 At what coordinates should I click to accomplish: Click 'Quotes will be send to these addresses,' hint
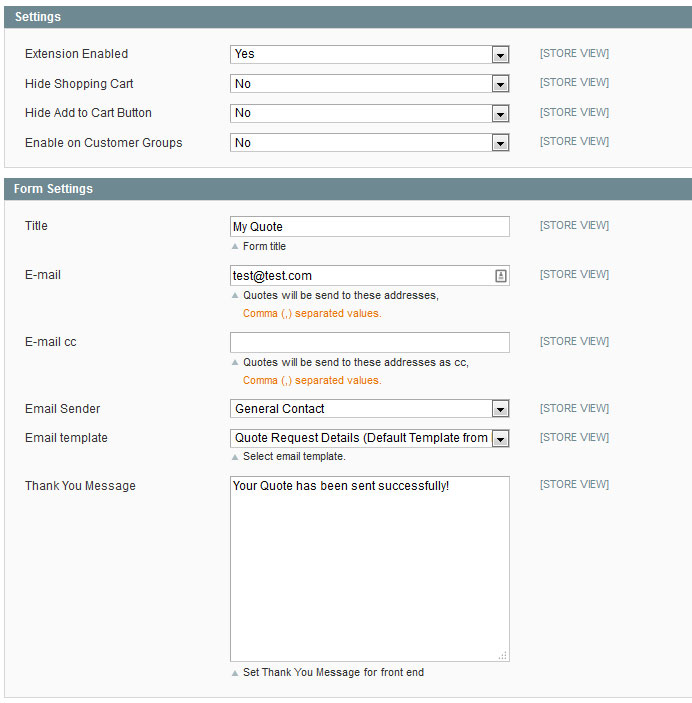341,295
